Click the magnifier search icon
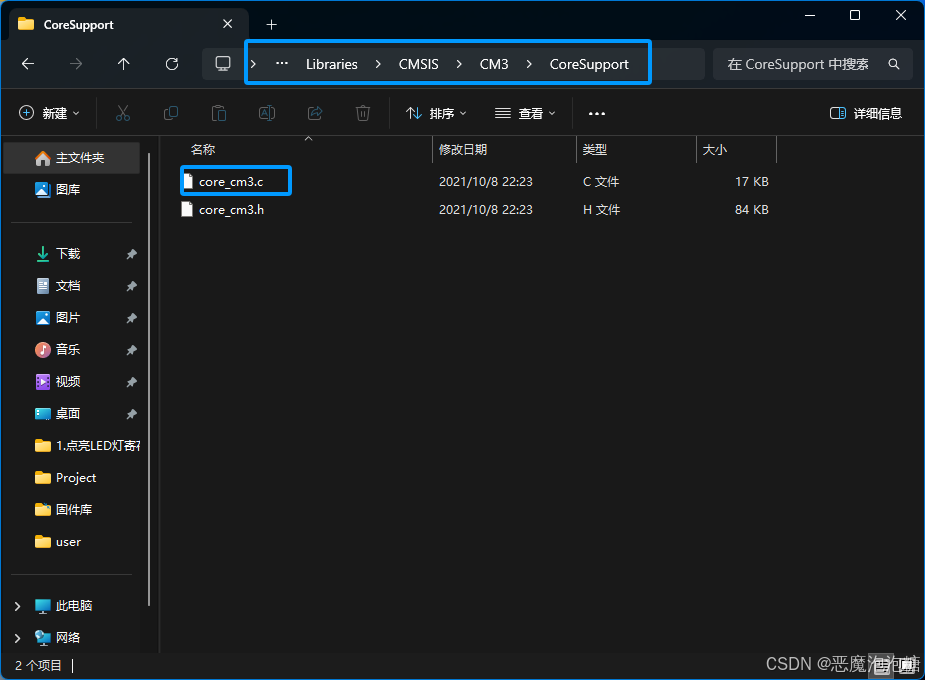The height and width of the screenshot is (680, 925). [894, 64]
